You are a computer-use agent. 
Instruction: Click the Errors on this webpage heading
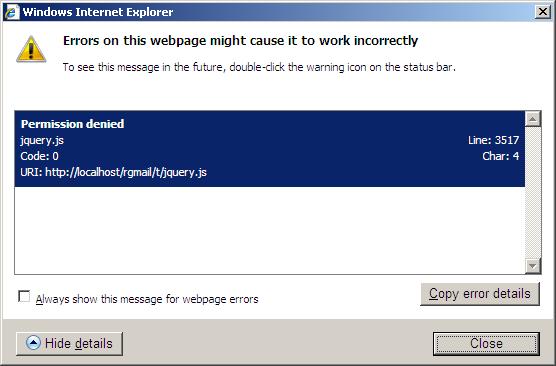240,41
